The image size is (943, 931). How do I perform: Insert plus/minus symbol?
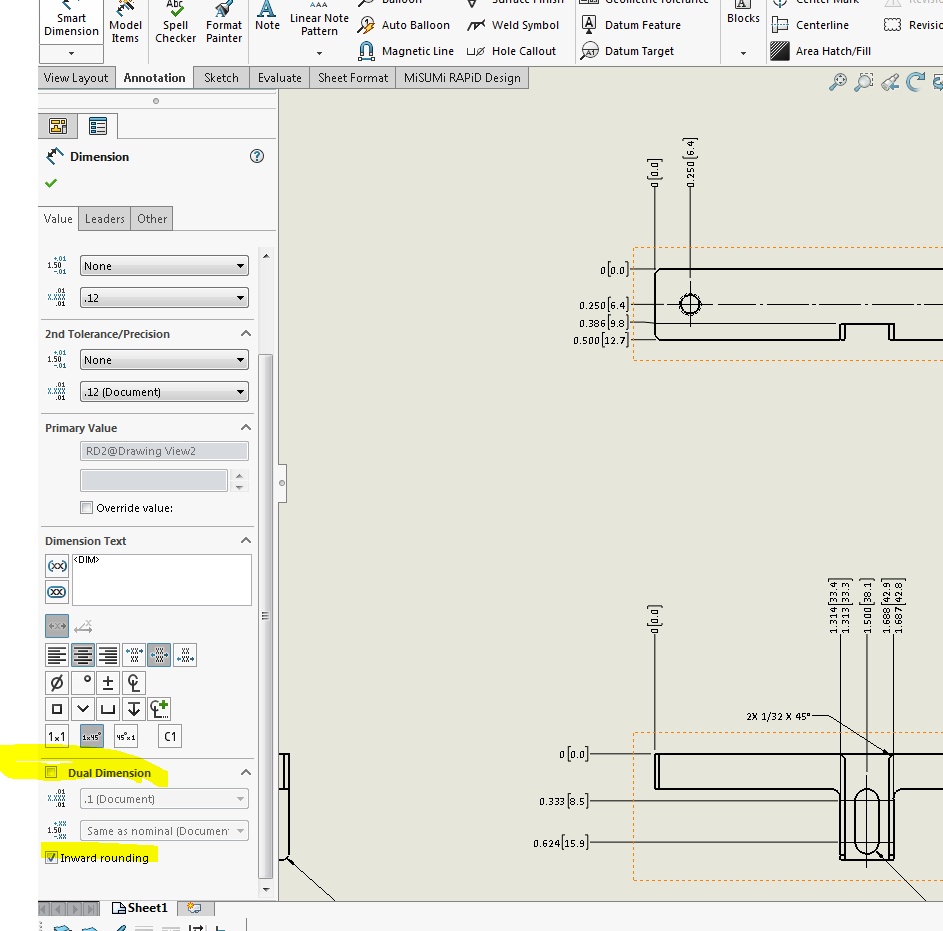coord(108,683)
